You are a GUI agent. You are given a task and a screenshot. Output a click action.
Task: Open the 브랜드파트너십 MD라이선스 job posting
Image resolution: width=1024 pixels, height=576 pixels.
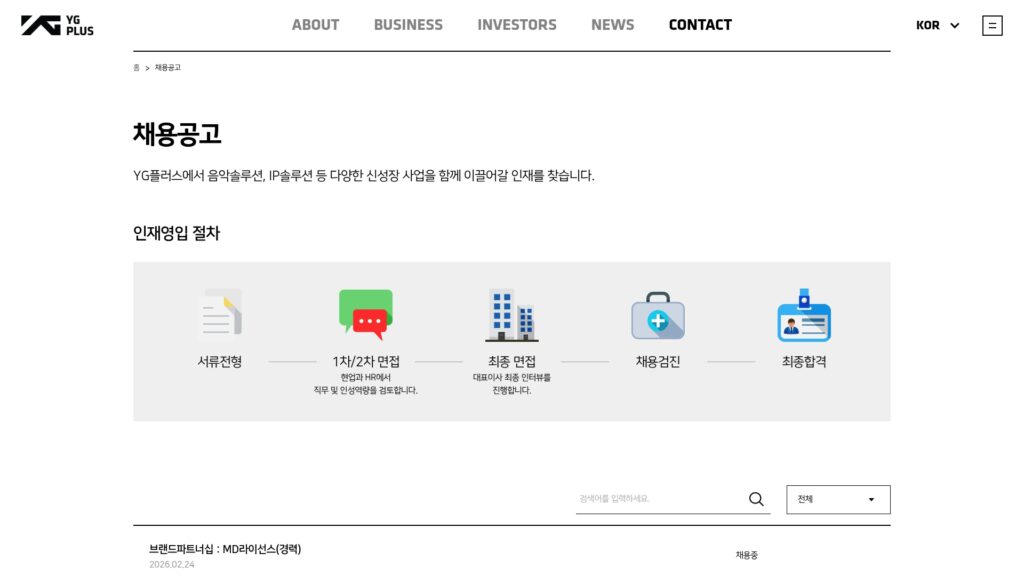point(223,549)
